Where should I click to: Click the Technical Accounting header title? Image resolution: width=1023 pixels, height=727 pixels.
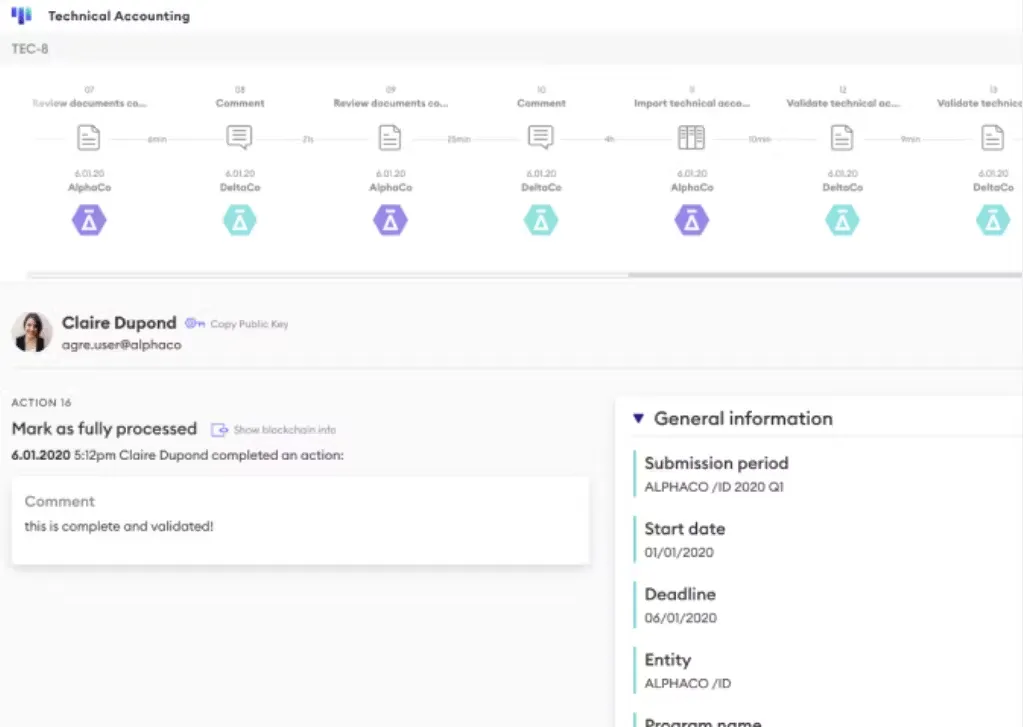tap(118, 16)
